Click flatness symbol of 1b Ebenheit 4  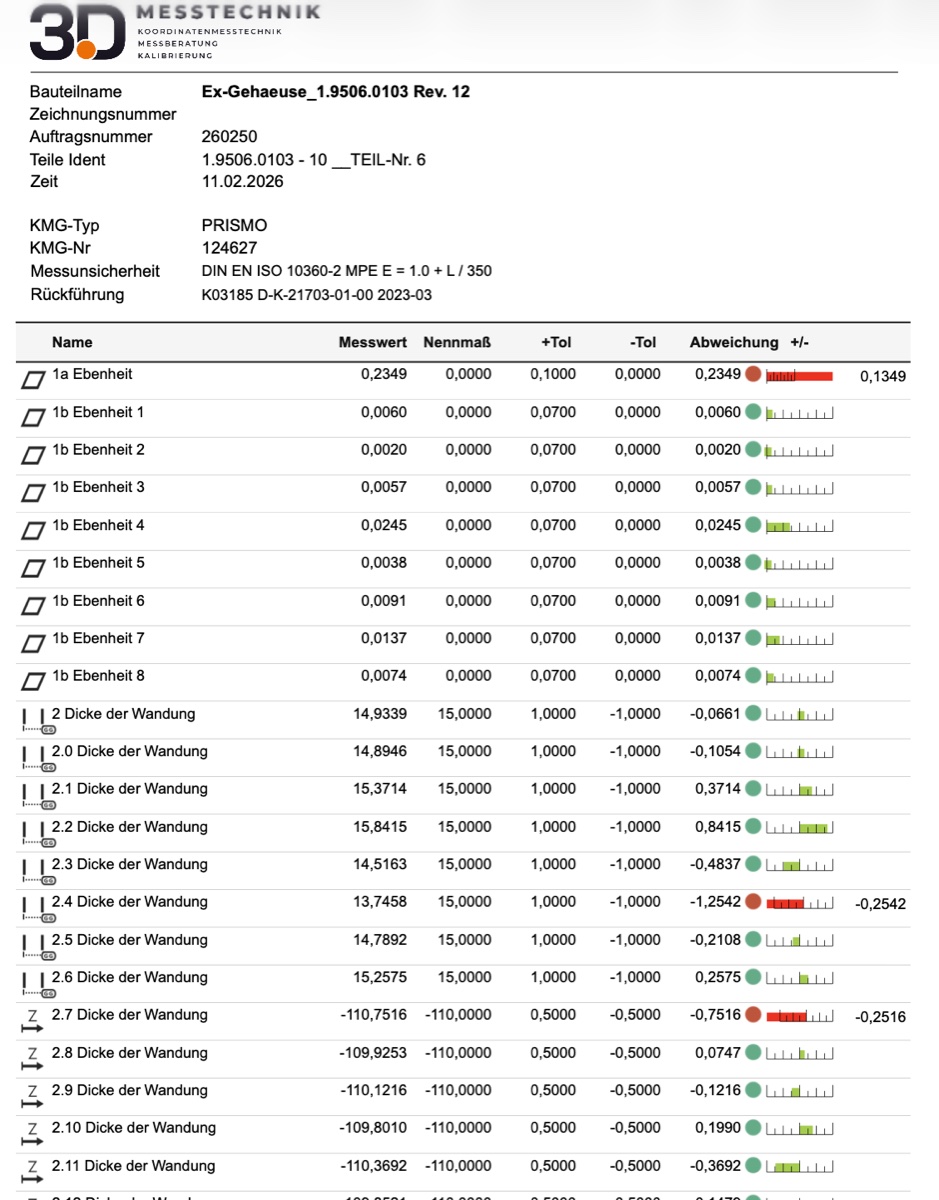(34, 531)
